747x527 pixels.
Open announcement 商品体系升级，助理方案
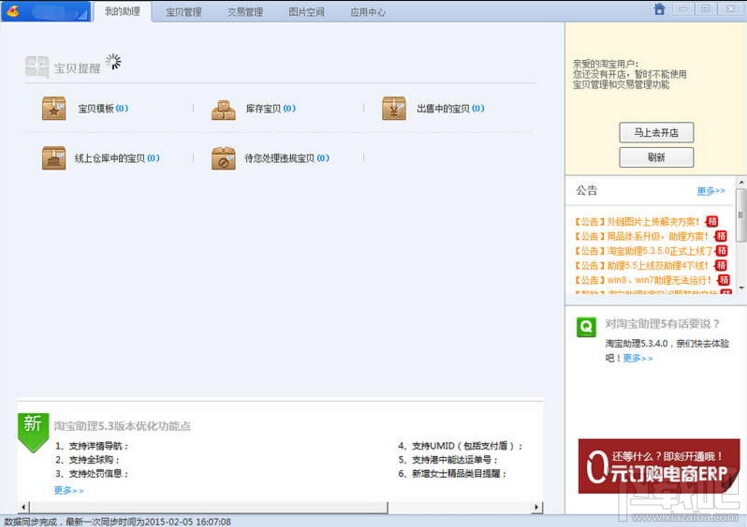tap(643, 236)
